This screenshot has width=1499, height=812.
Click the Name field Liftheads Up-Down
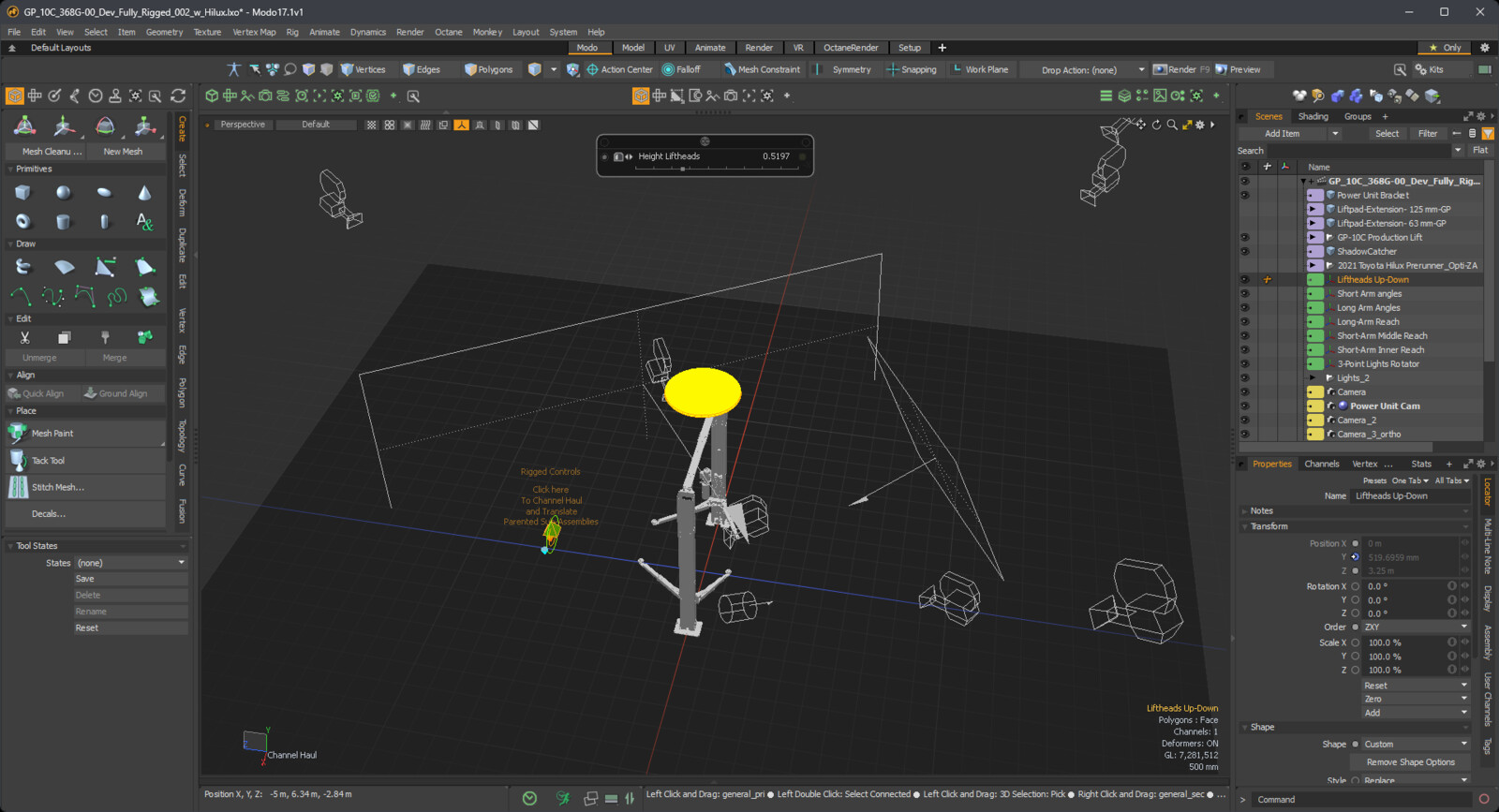click(1410, 496)
